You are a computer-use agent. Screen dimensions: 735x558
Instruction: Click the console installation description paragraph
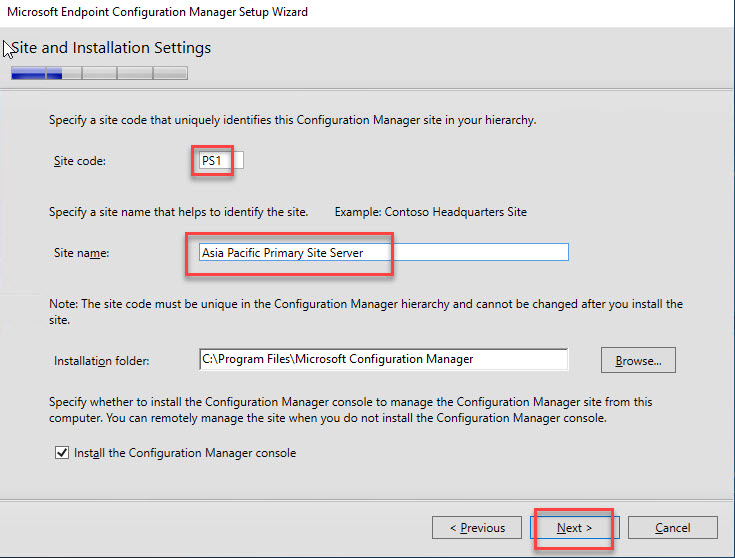tap(350, 409)
